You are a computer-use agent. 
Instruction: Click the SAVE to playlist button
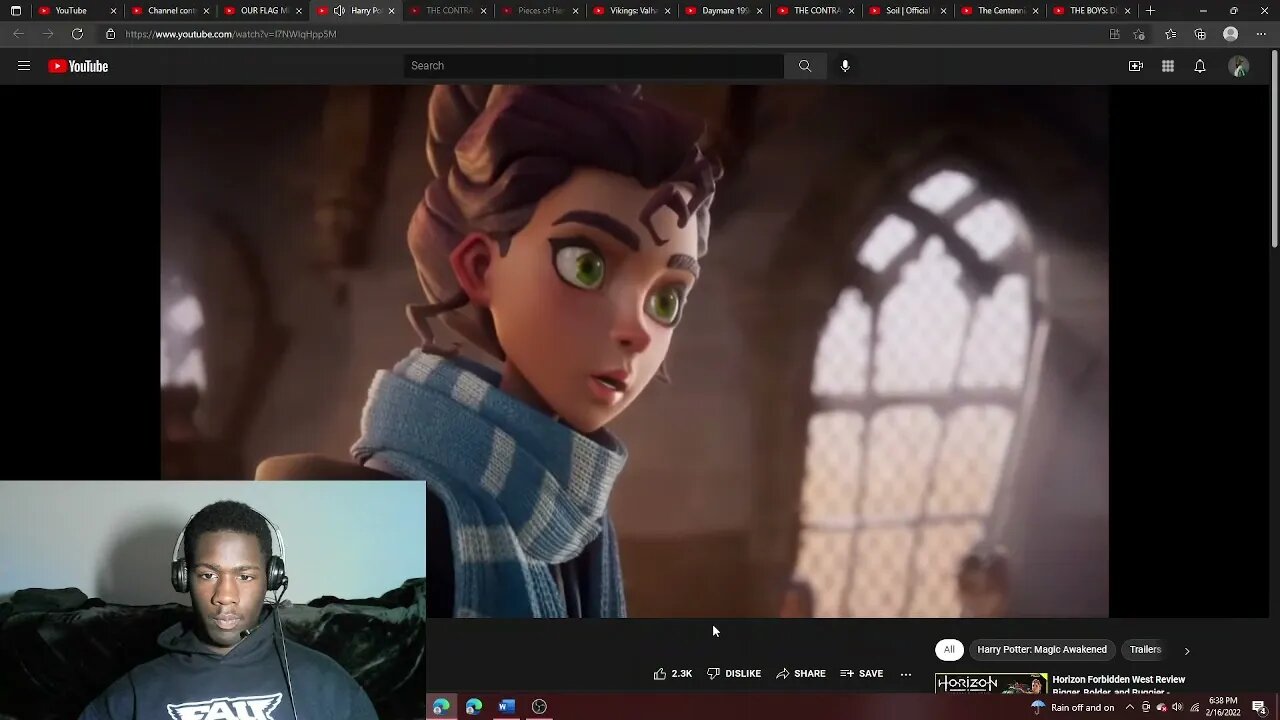[861, 674]
